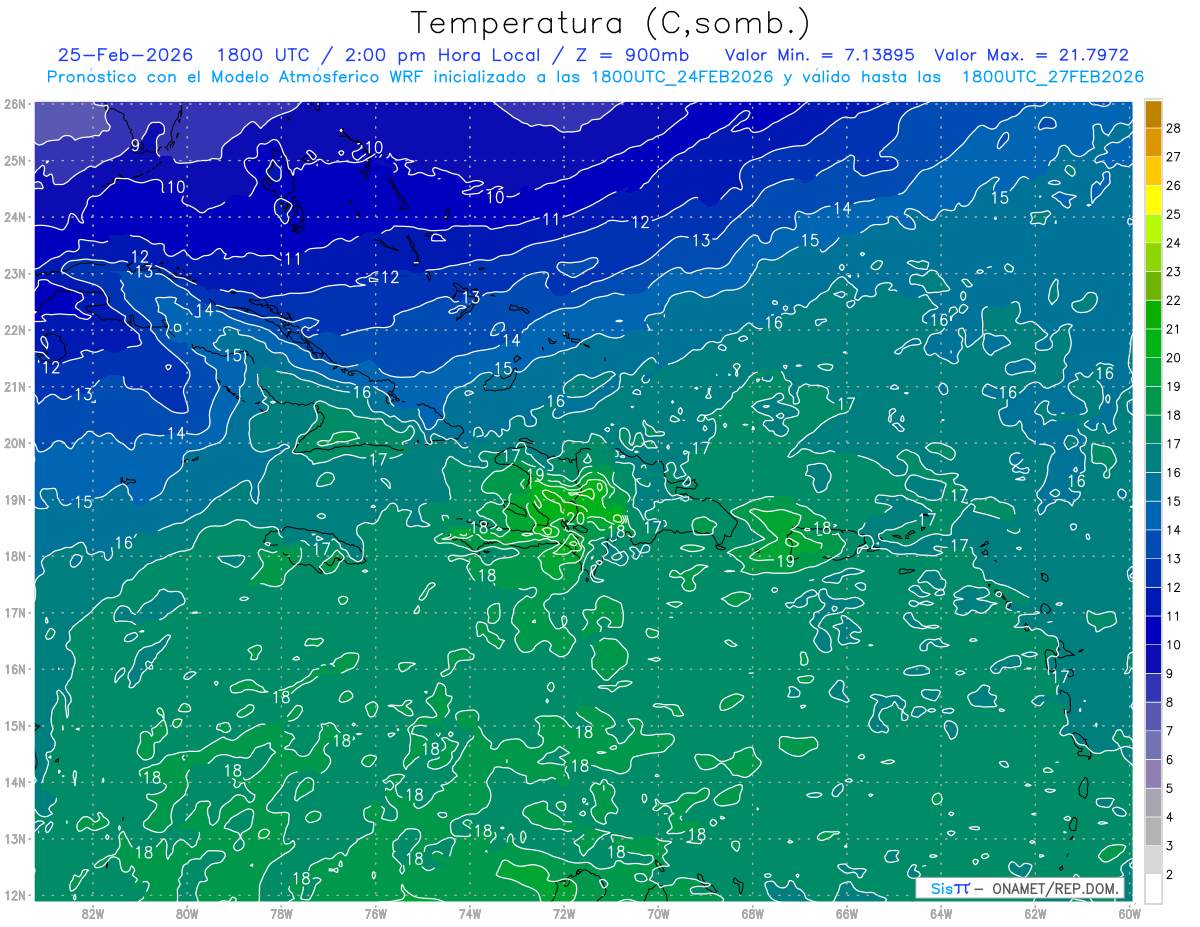Click the "20N" latitude axis label
This screenshot has height=927, width=1200.
(x=14, y=443)
